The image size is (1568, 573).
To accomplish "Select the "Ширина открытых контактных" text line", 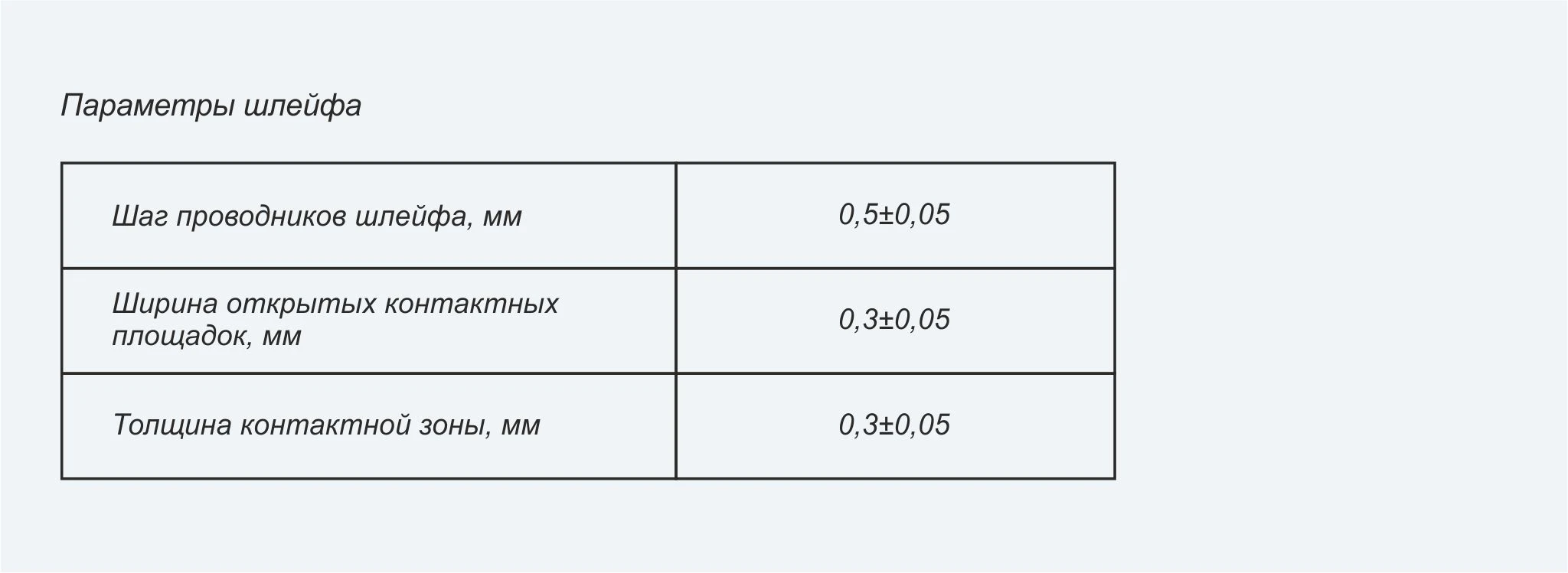I will pyautogui.click(x=335, y=304).
